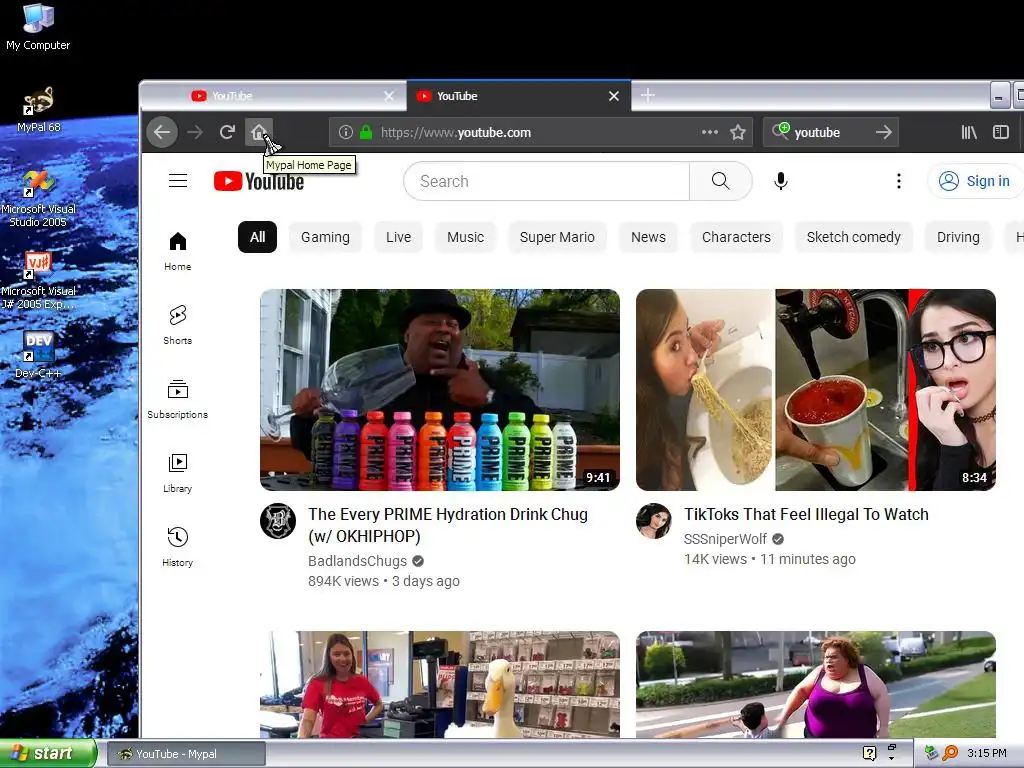Open Library in YouTube sidebar
1024x768 pixels.
[x=178, y=473]
